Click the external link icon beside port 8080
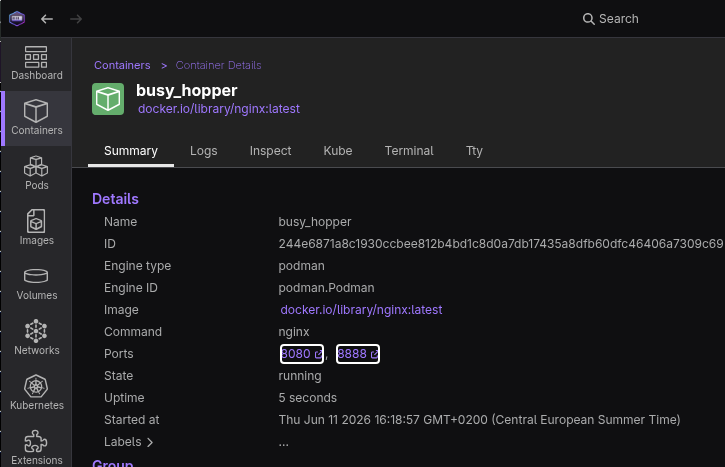 pyautogui.click(x=318, y=354)
